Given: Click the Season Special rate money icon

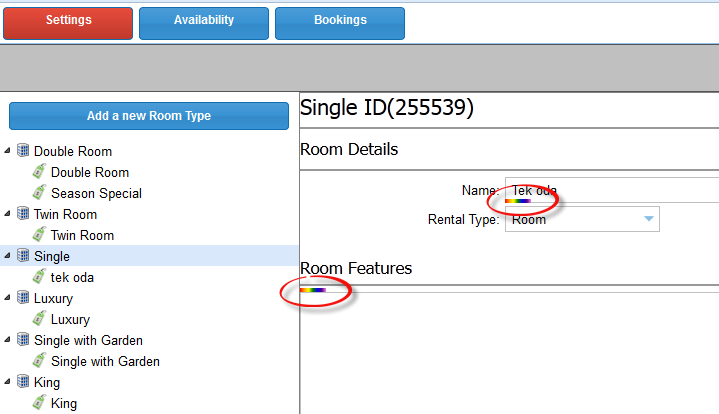Looking at the screenshot, I should tap(40, 193).
